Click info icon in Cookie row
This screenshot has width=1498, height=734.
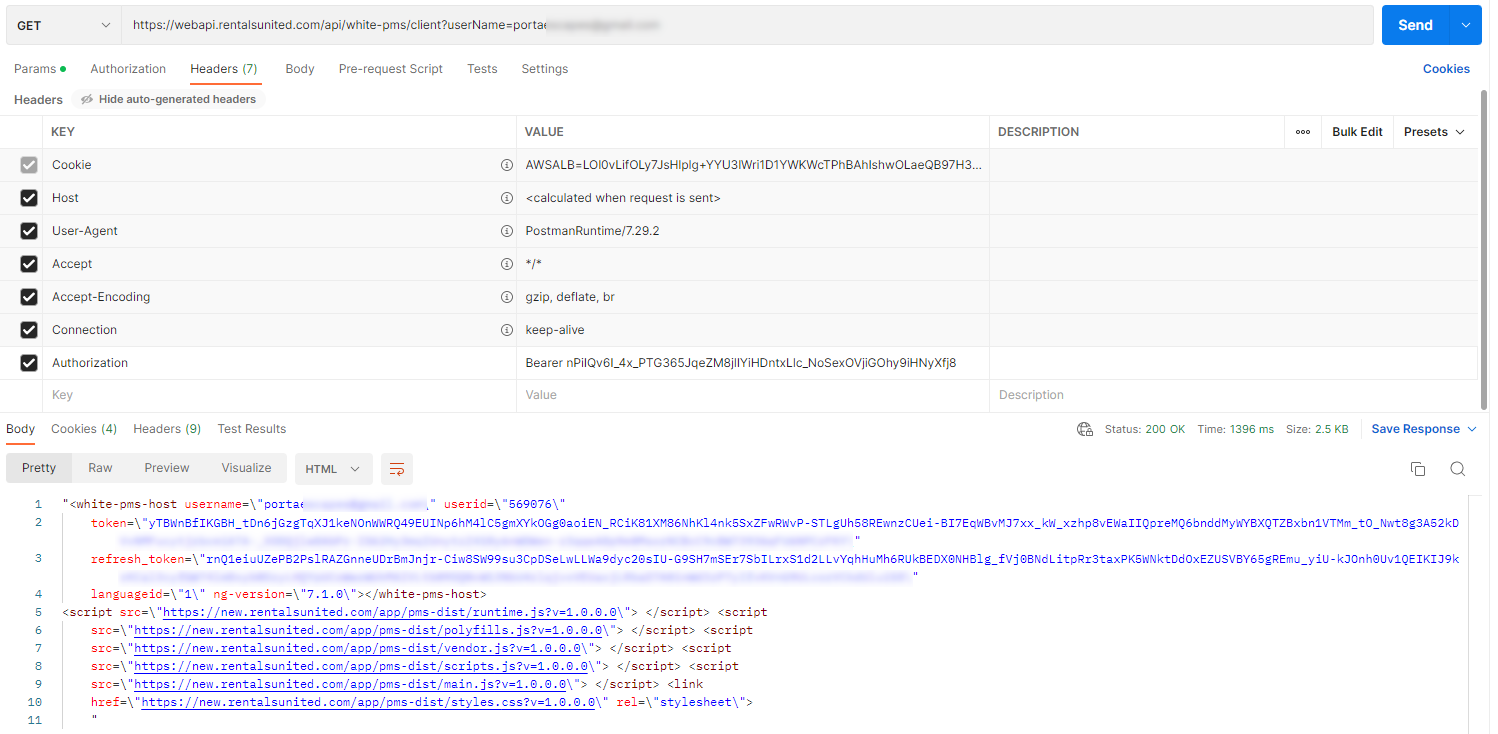[x=506, y=165]
